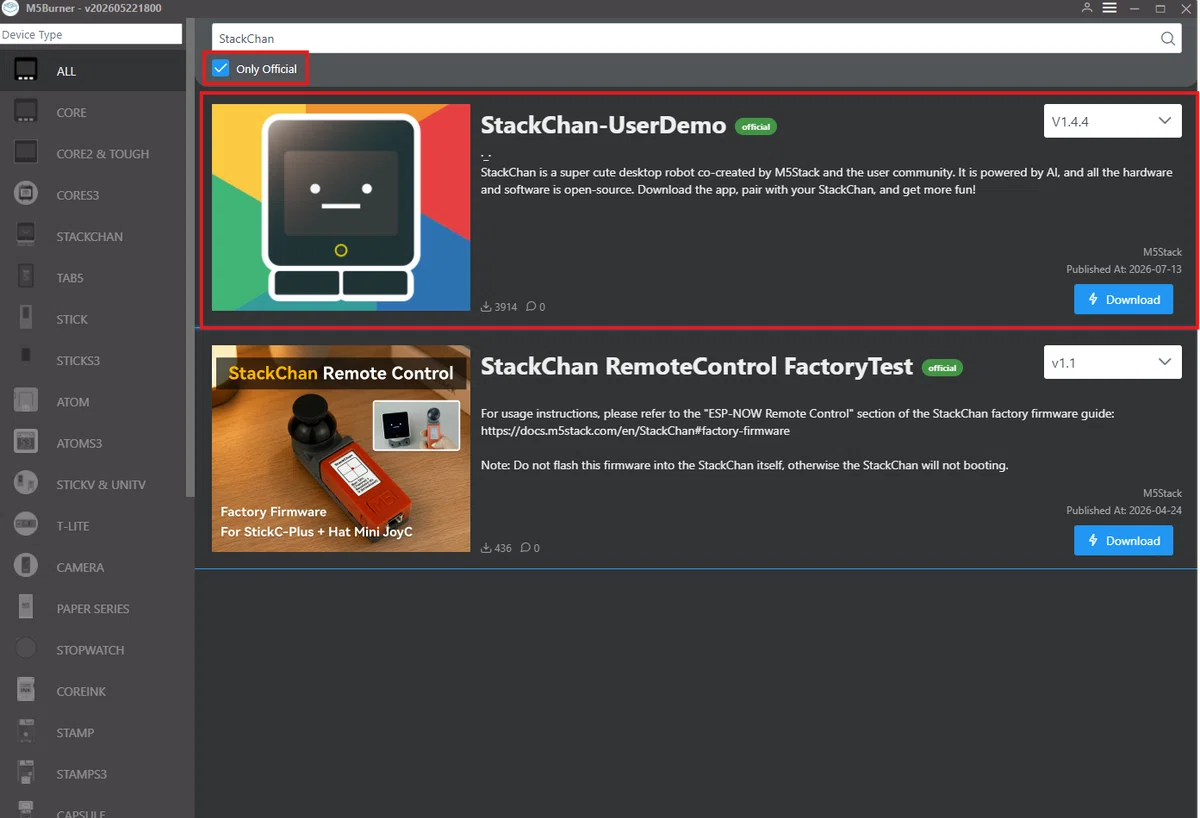Viewport: 1200px width, 818px height.
Task: Click the Published At: 2026-07-13 text
Action: click(1124, 270)
